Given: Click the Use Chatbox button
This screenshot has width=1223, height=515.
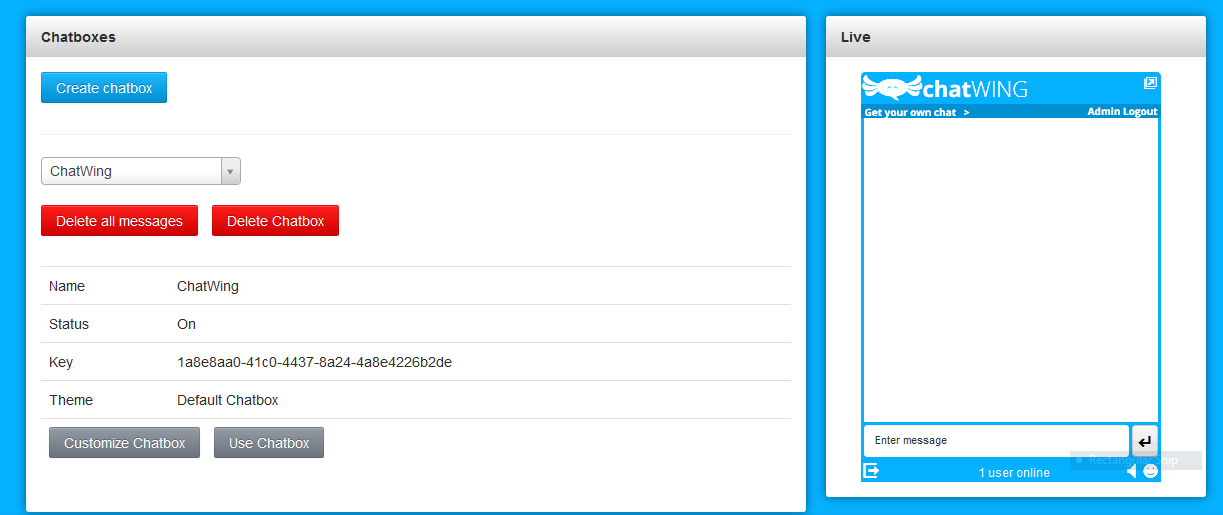Looking at the screenshot, I should click(269, 443).
